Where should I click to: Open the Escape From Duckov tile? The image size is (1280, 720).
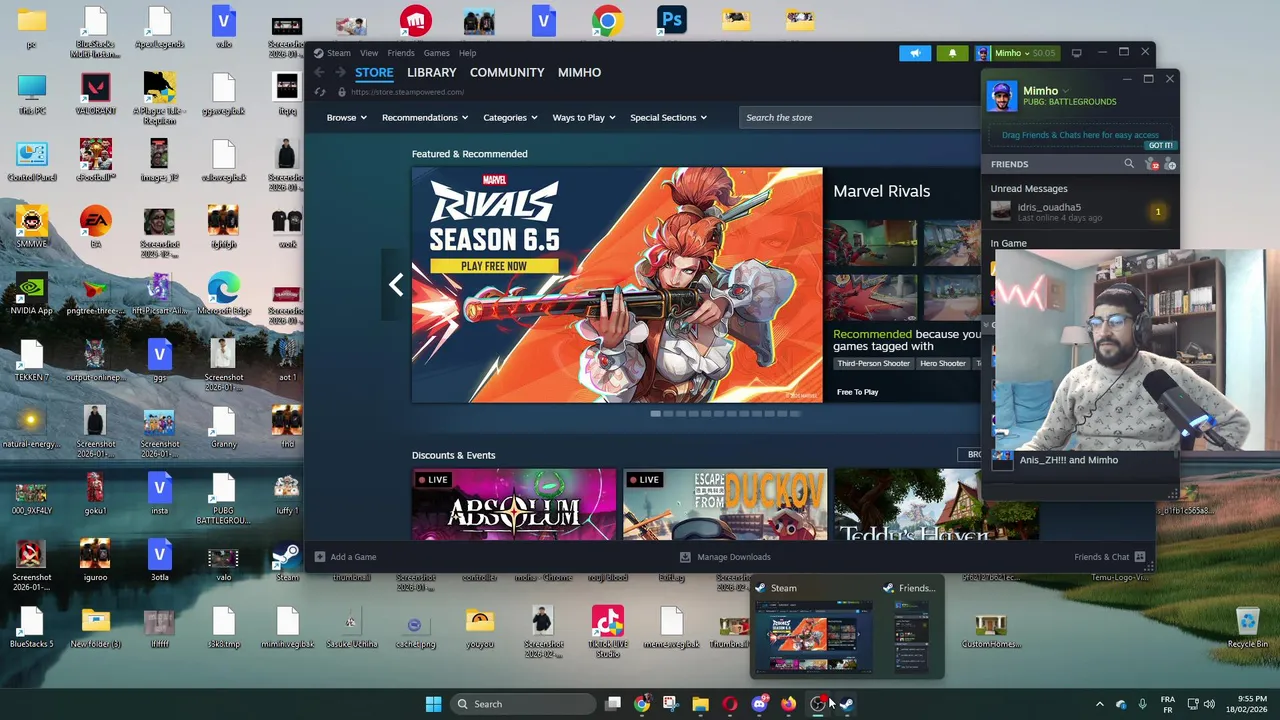725,505
